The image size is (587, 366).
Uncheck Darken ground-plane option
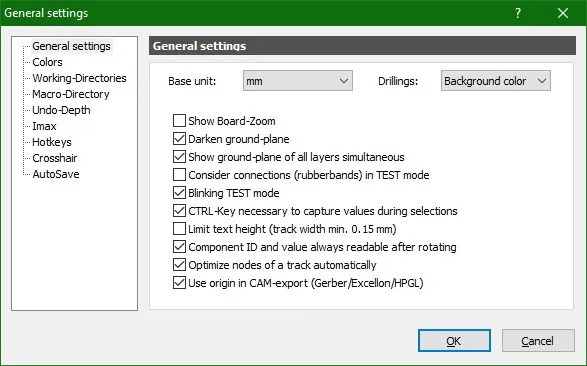tap(179, 139)
